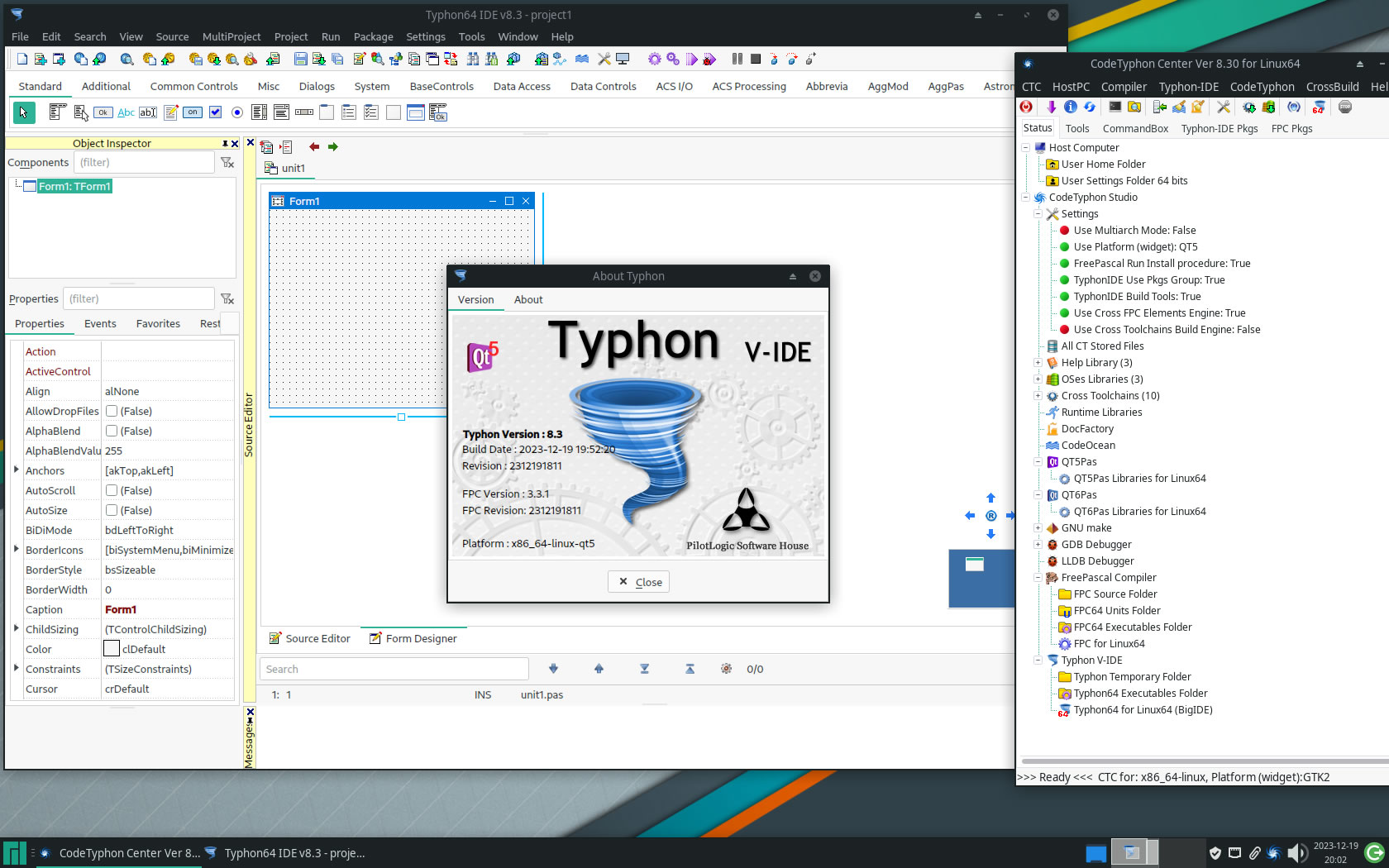
Task: Click the Search input field
Action: [x=394, y=669]
